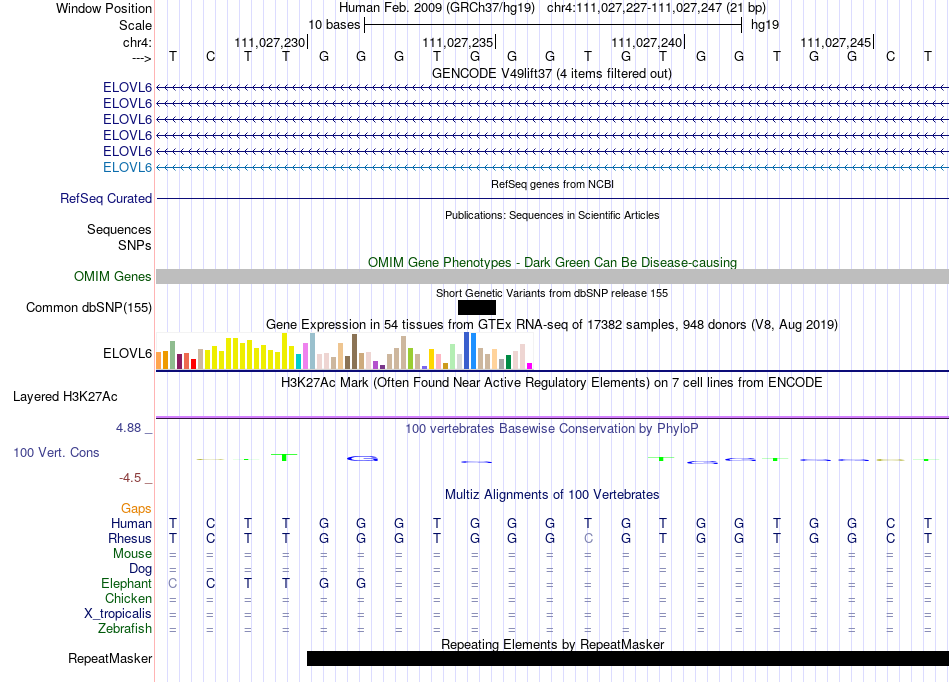Click the light-blue ELOVL6 transcript arrow line
950x682 pixels.
pyautogui.click(x=552, y=167)
